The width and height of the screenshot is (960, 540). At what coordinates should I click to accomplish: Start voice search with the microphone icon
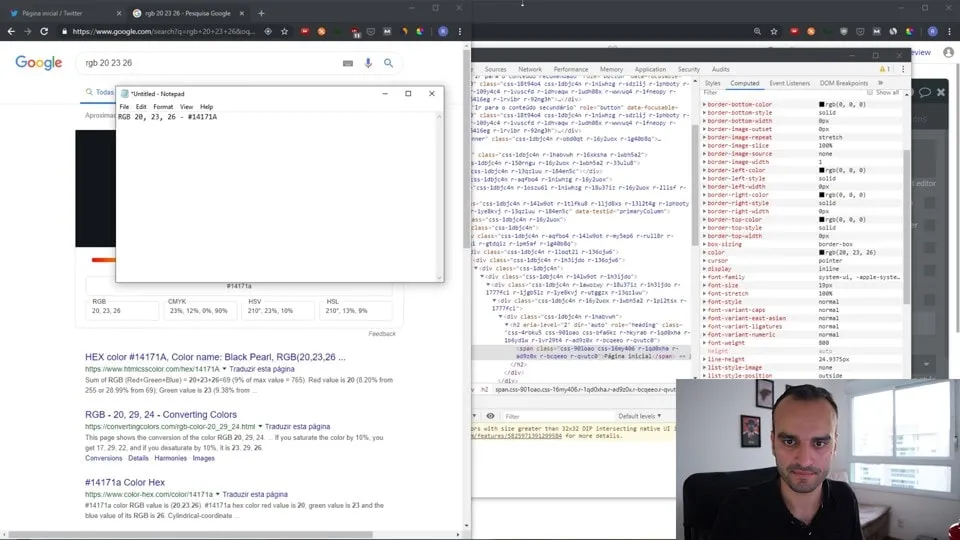click(x=368, y=62)
